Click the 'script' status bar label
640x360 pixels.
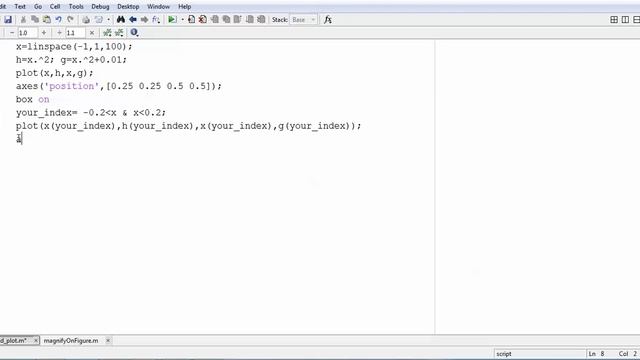point(504,354)
